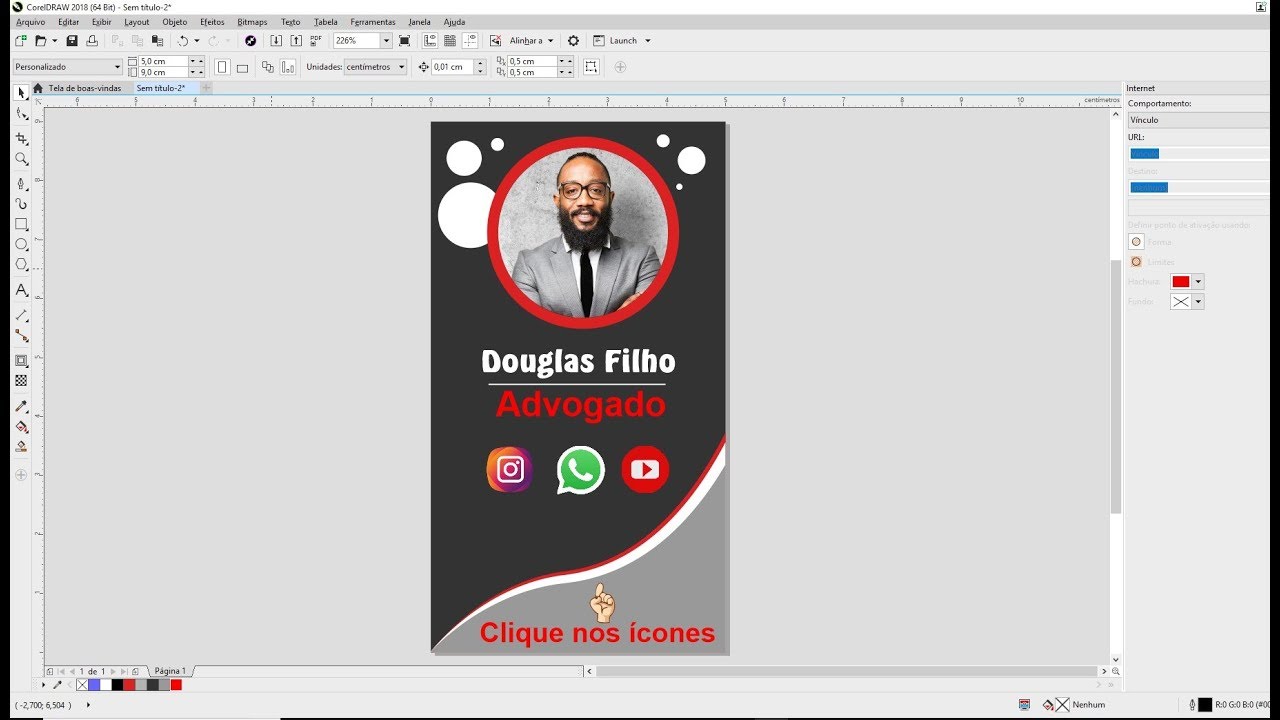Click the Print icon

pyautogui.click(x=92, y=41)
